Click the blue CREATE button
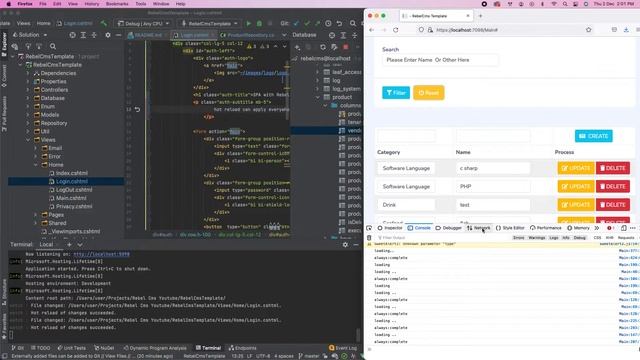 [x=593, y=136]
